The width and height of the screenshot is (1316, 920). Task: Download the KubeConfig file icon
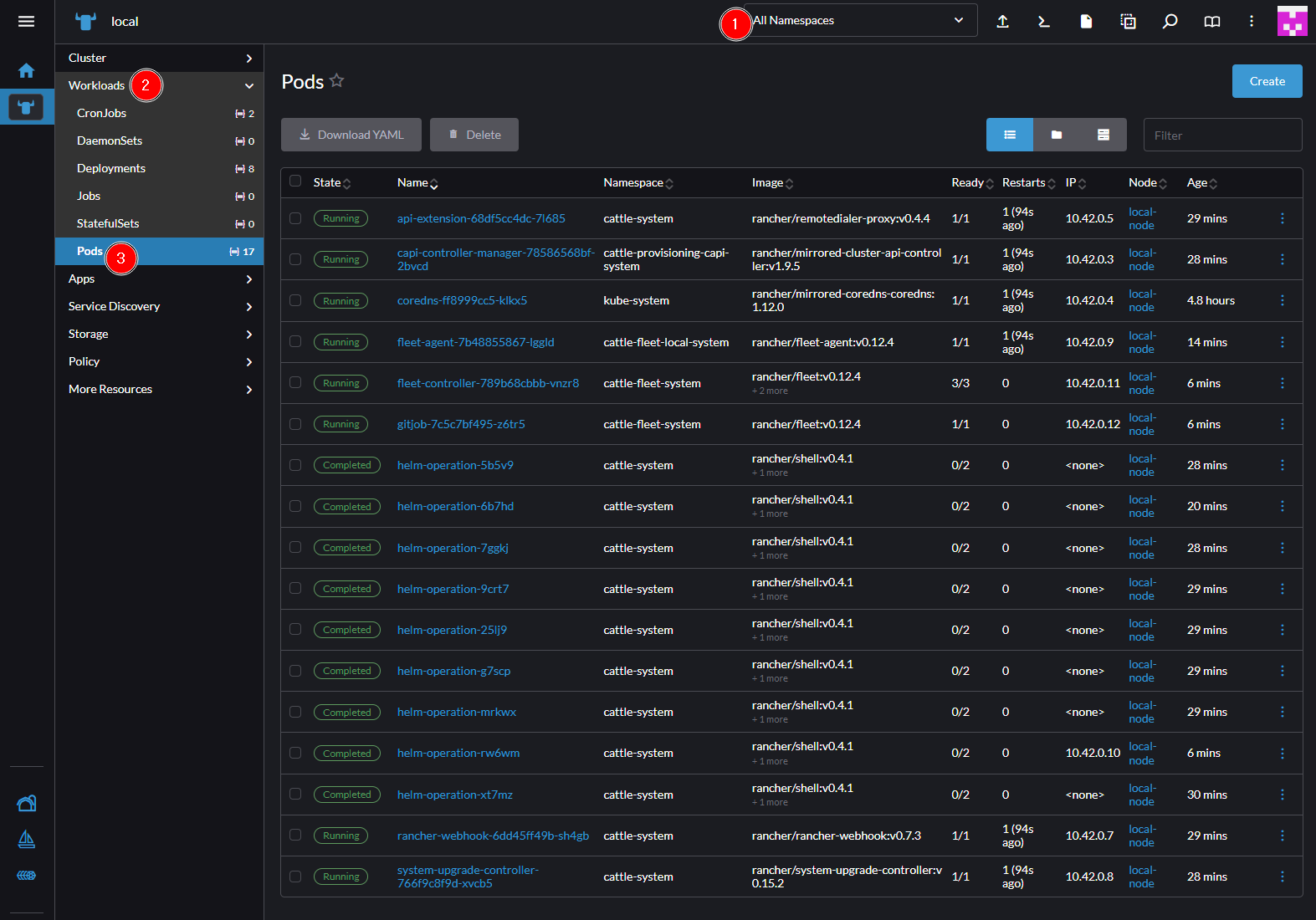1086,21
